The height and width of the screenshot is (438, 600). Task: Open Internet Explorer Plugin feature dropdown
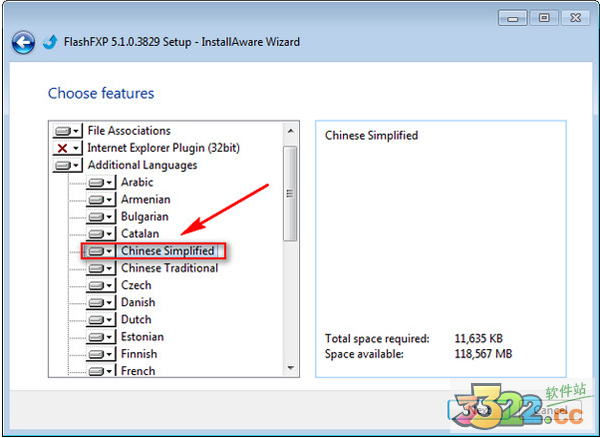pyautogui.click(x=67, y=148)
